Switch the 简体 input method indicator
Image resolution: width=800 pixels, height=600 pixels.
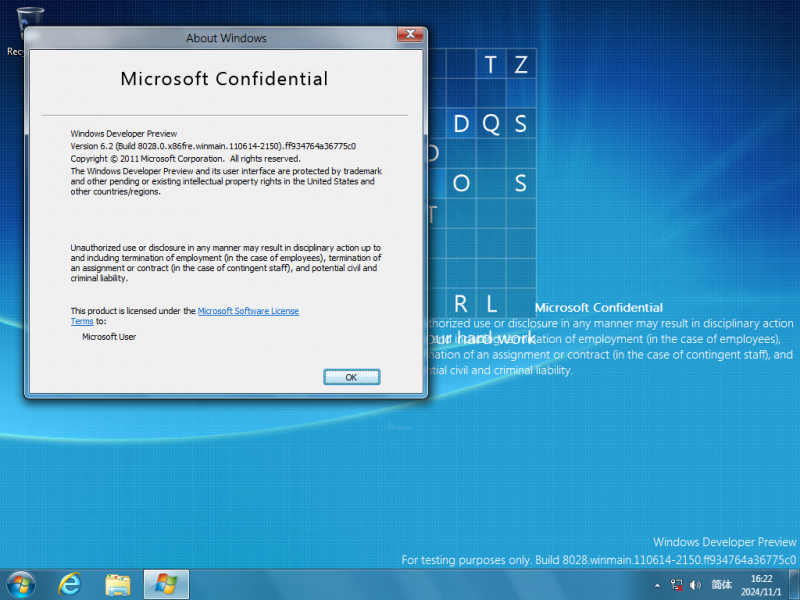pos(721,585)
